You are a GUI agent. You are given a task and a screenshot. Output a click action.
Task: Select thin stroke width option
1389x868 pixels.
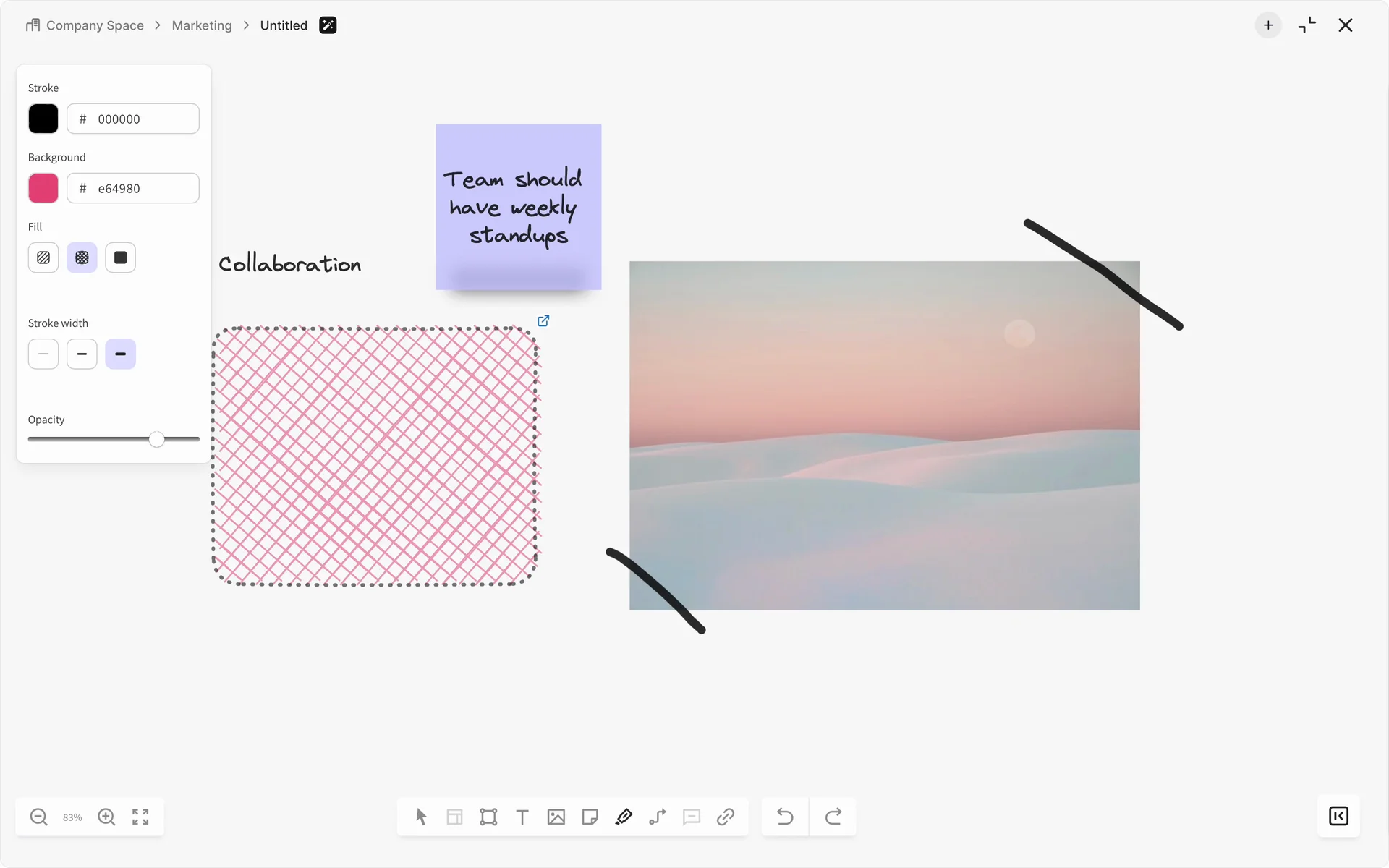click(x=43, y=354)
